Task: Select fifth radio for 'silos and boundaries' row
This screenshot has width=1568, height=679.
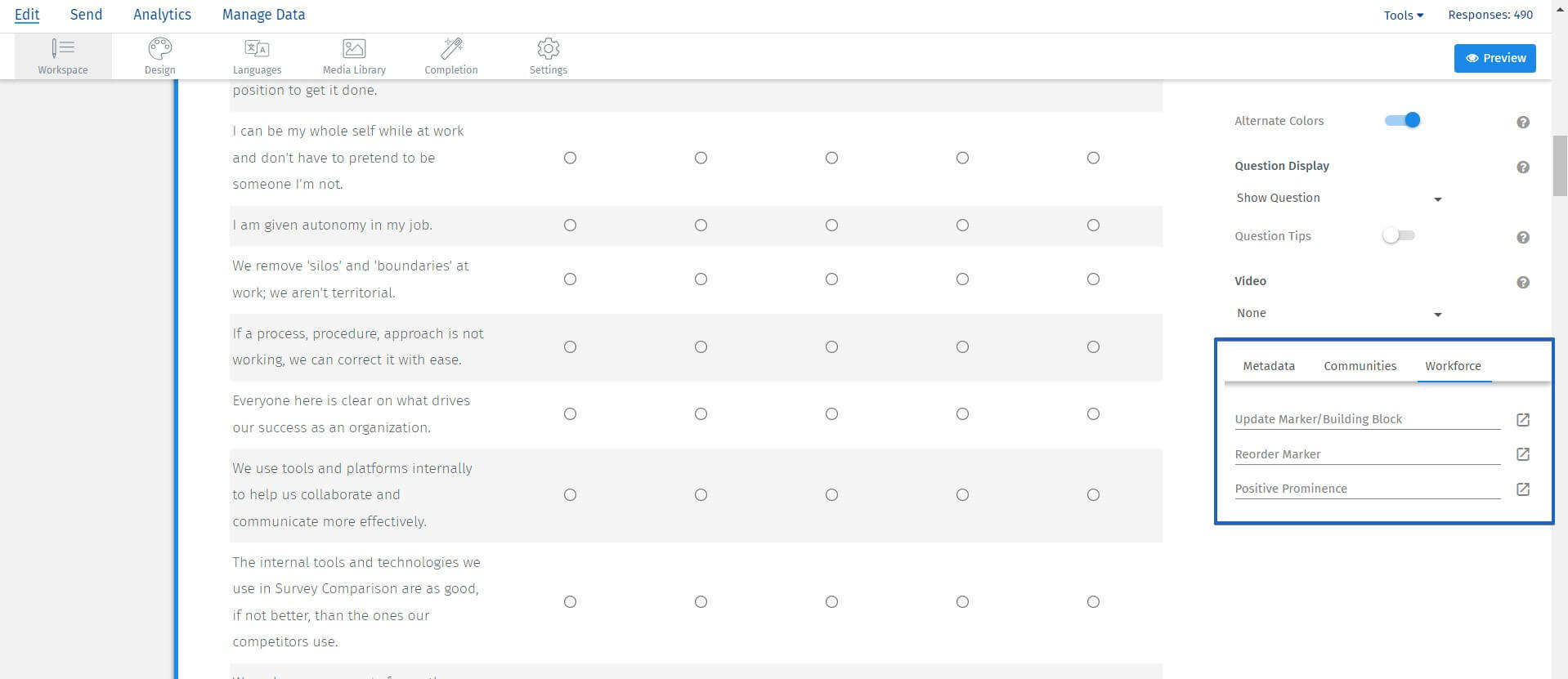Action: pos(1093,279)
